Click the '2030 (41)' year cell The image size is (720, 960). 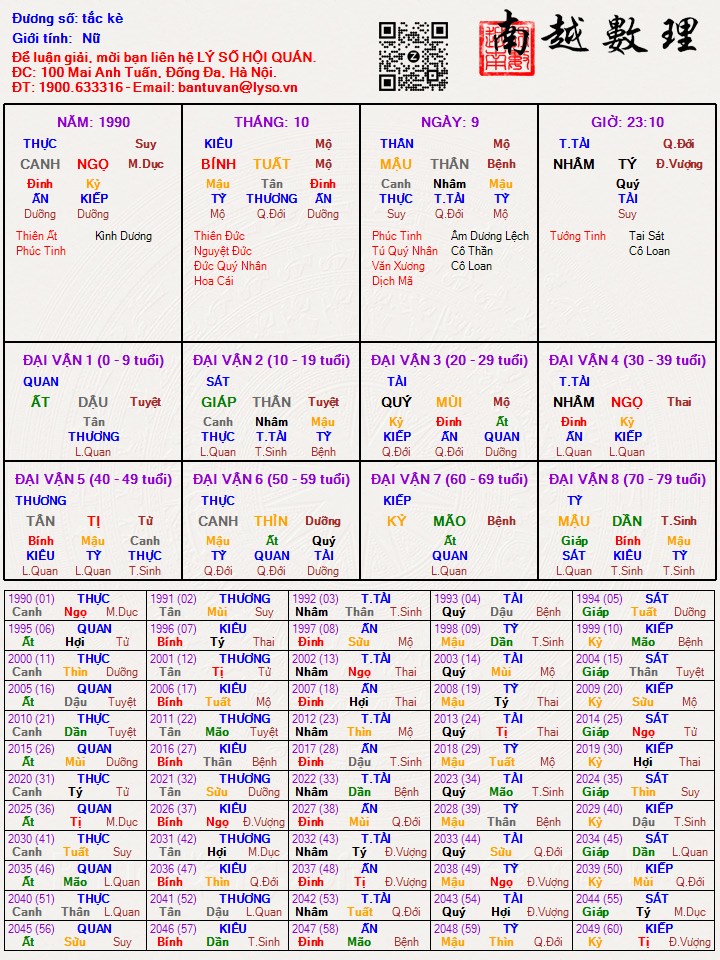(x=75, y=846)
